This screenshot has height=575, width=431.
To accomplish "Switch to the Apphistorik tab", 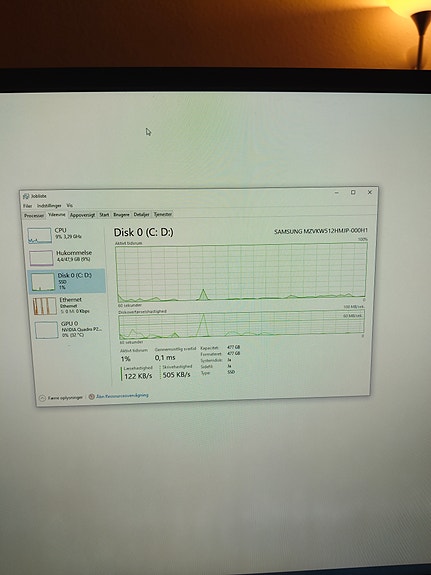I will pos(83,215).
